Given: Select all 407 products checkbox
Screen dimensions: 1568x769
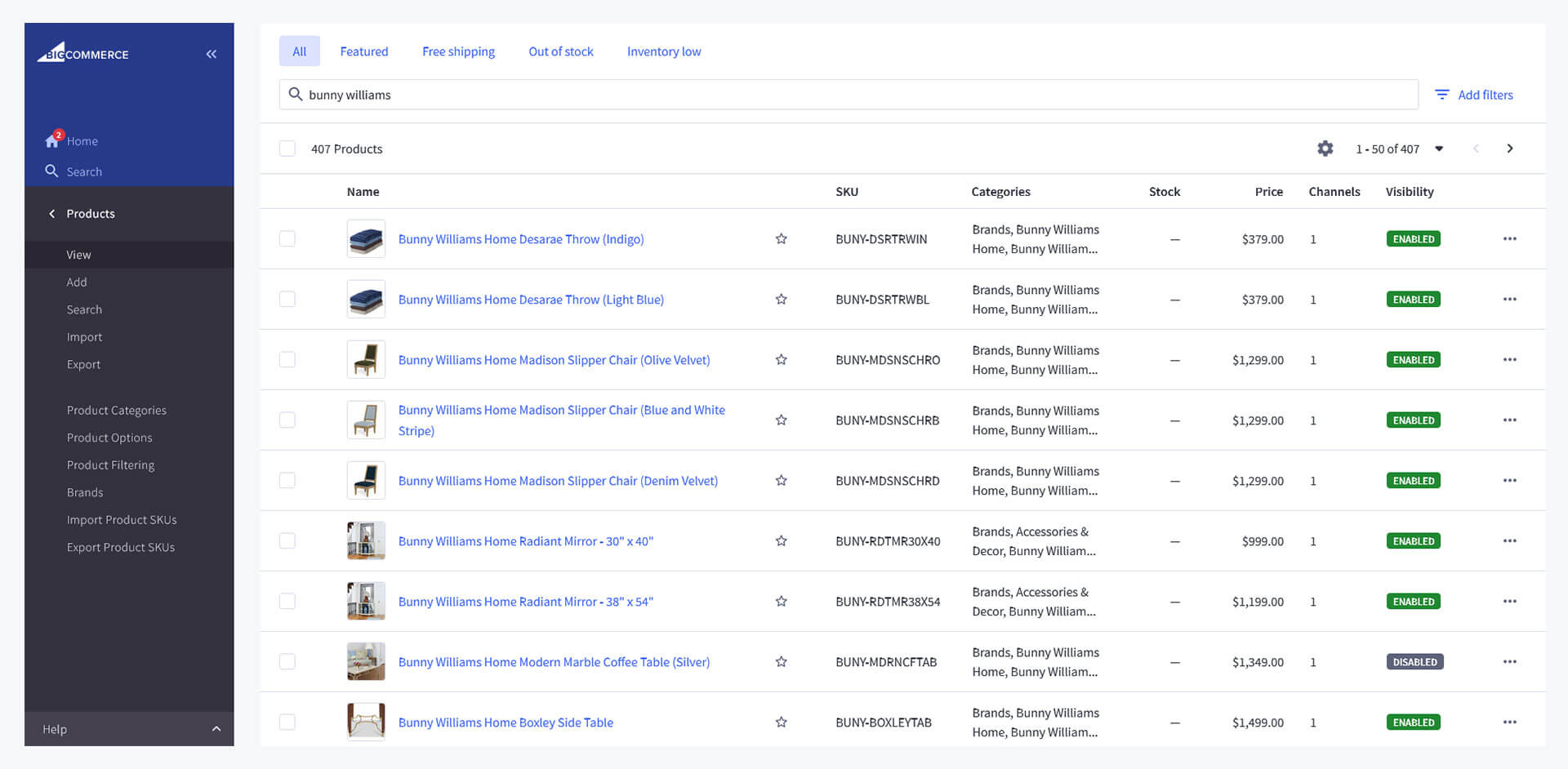Looking at the screenshot, I should tap(287, 149).
